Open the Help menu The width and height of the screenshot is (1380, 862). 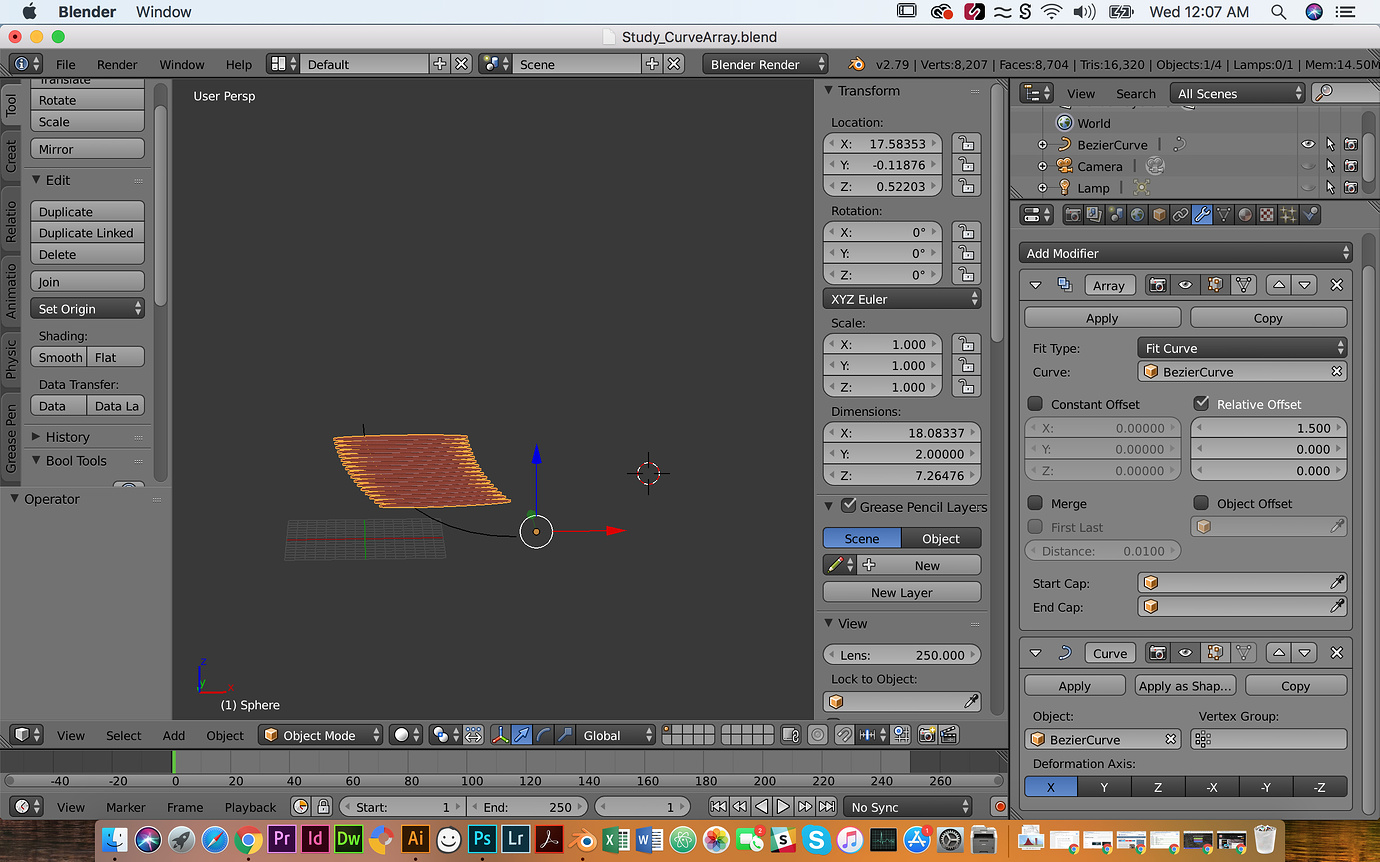coord(239,64)
